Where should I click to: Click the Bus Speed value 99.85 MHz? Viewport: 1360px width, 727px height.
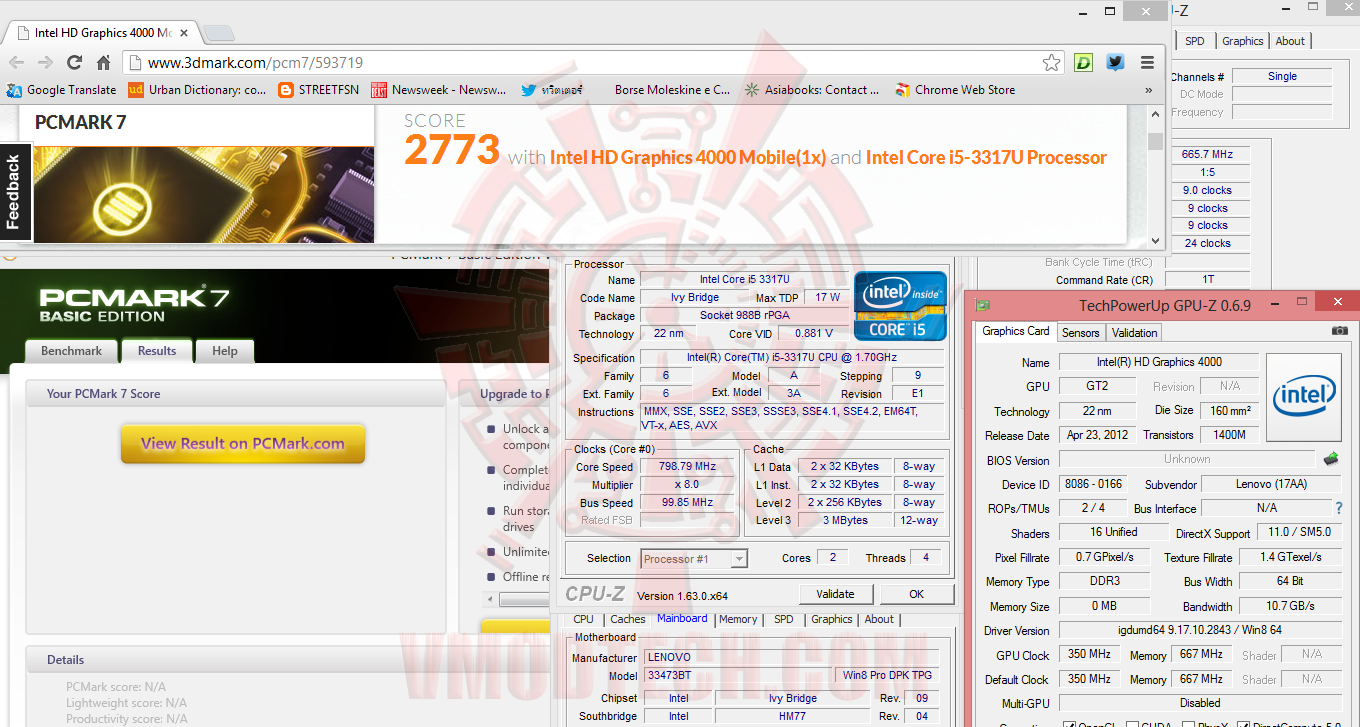point(688,503)
